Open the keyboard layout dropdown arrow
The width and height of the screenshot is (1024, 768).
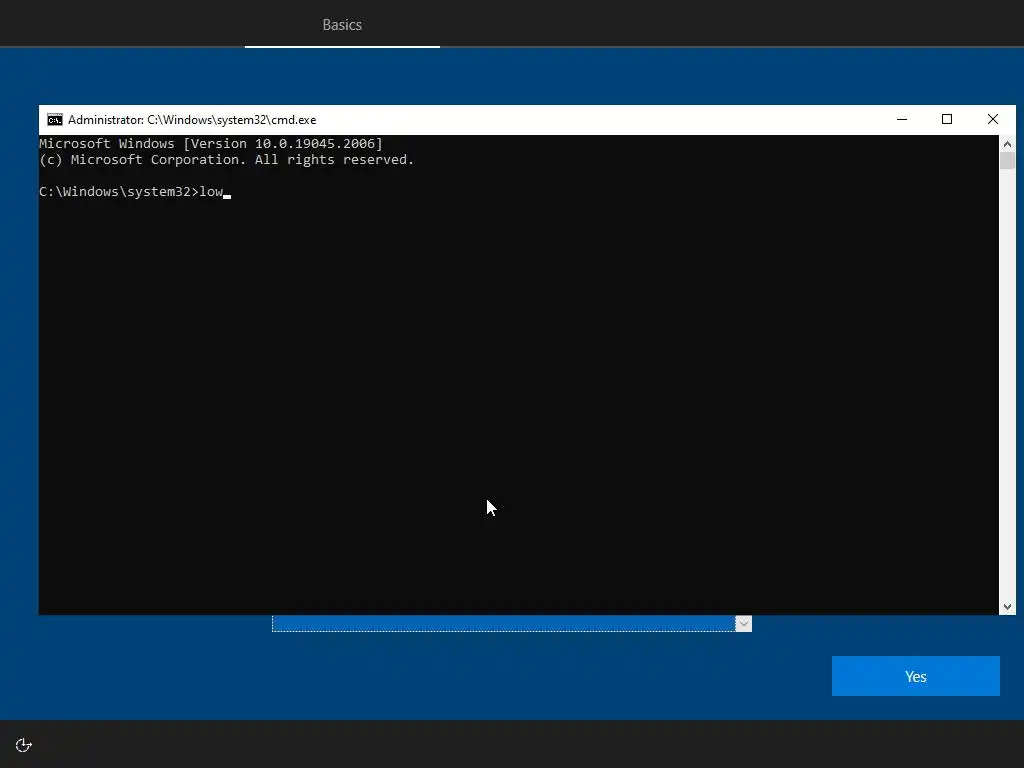tap(743, 624)
